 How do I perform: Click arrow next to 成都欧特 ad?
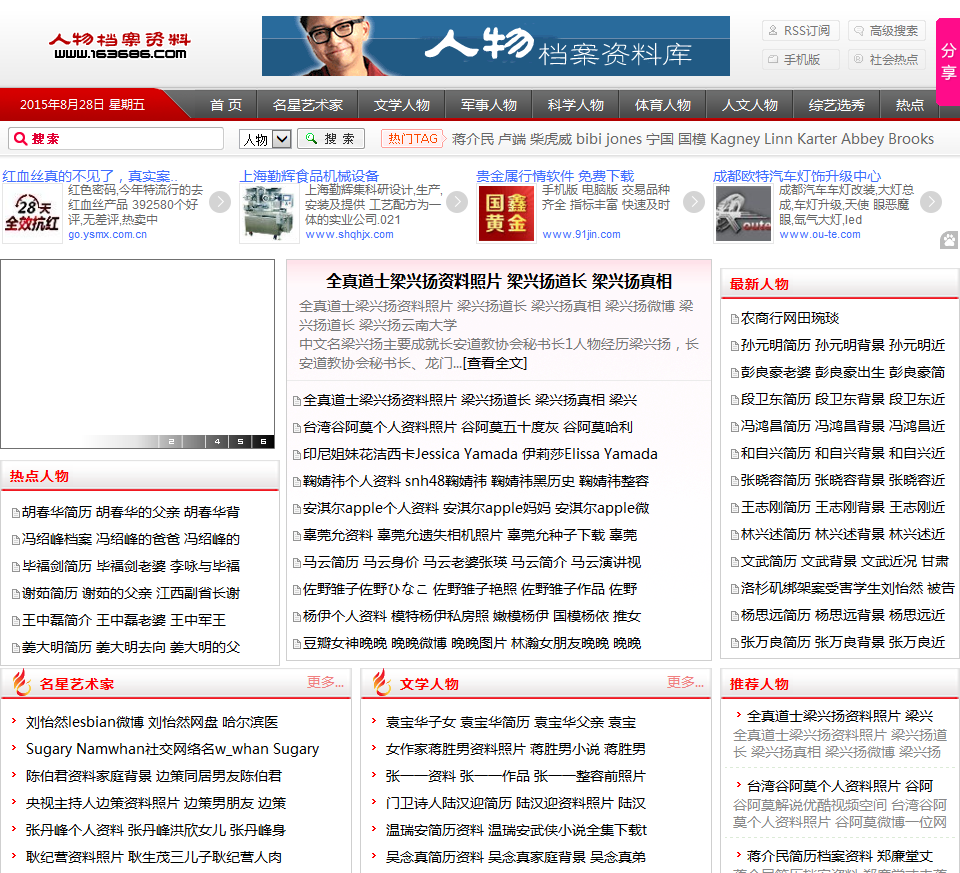click(931, 202)
